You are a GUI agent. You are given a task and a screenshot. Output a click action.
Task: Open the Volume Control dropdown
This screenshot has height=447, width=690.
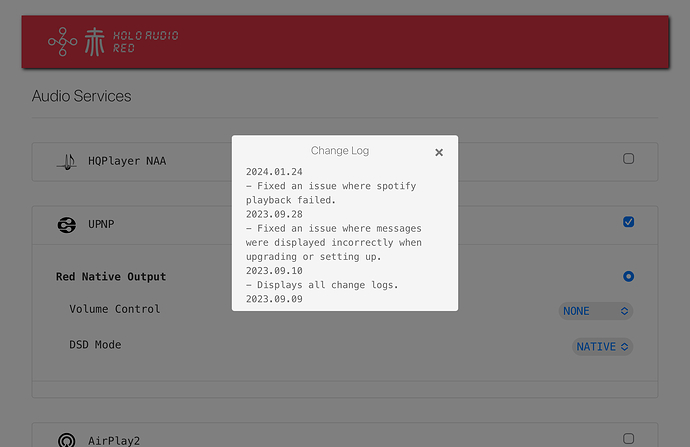tap(595, 311)
